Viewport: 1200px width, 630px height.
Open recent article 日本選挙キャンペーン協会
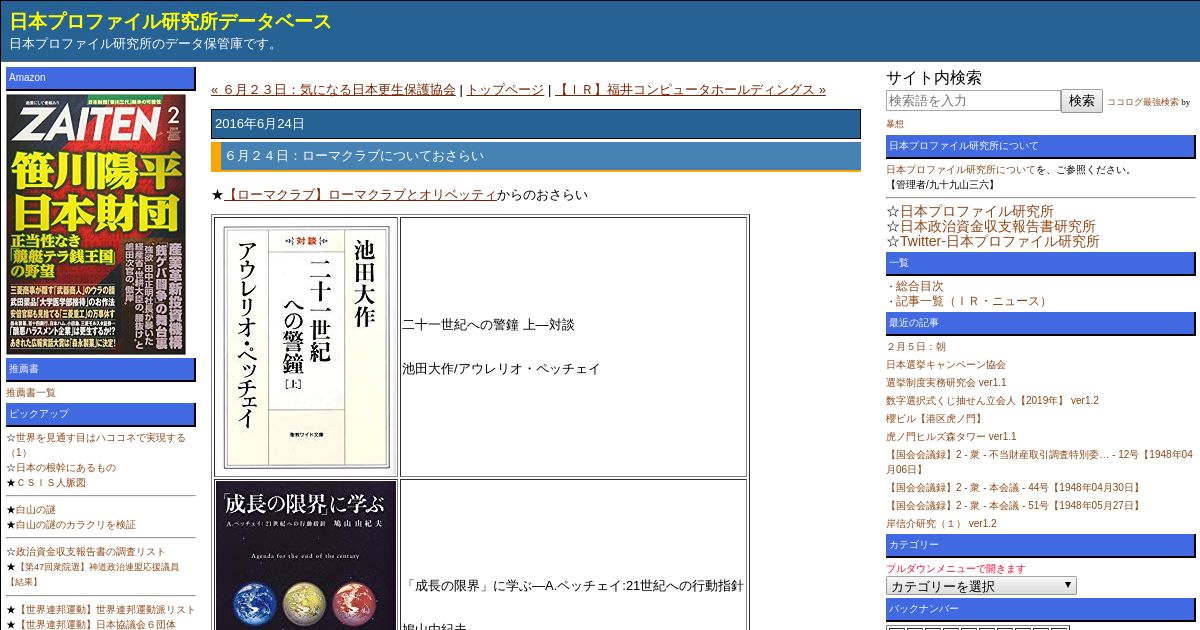[946, 365]
